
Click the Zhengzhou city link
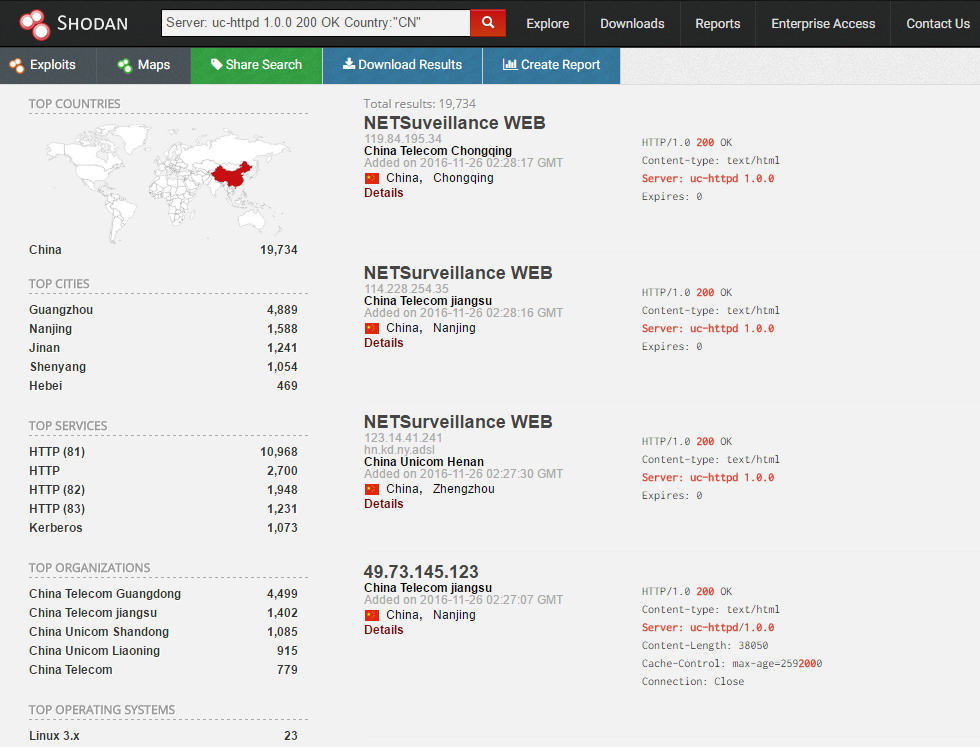pos(464,489)
